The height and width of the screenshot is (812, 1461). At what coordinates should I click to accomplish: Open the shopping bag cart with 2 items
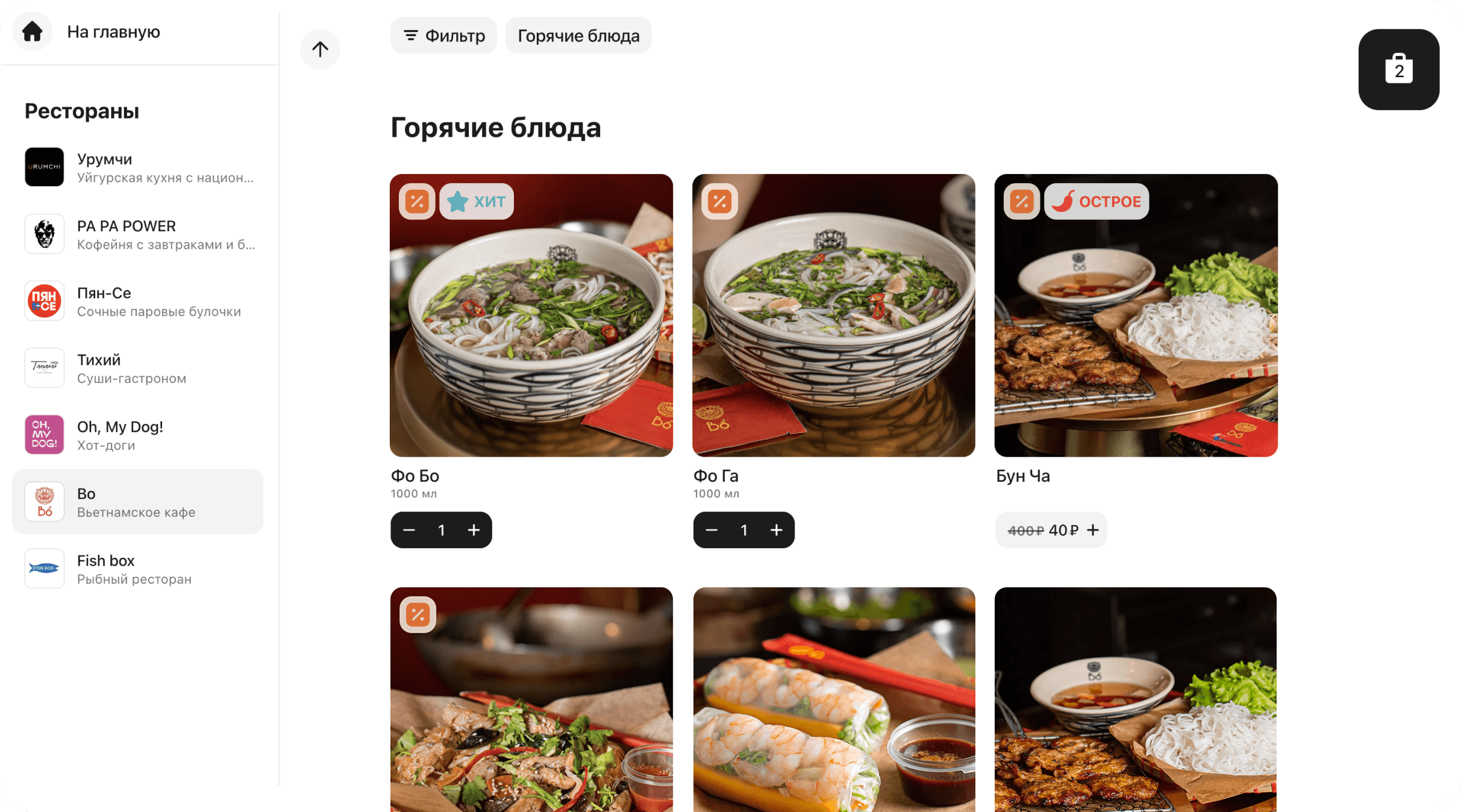point(1398,69)
